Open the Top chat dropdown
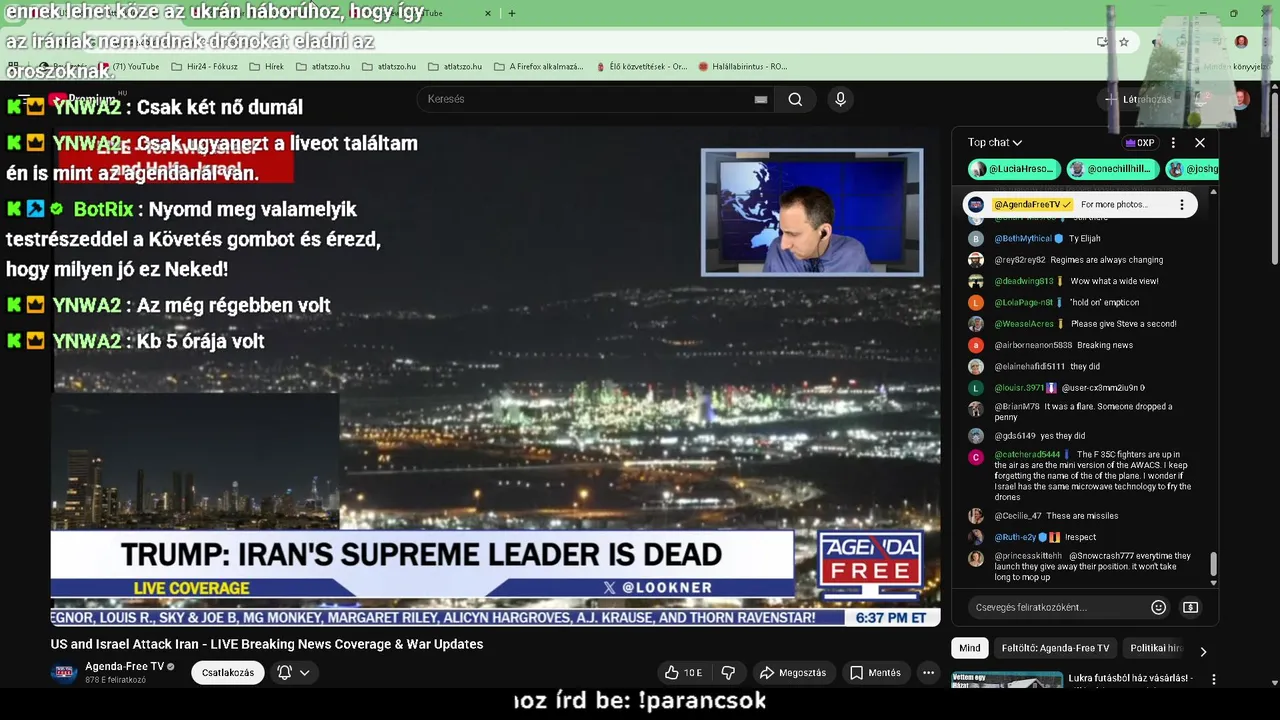This screenshot has width=1280, height=720. (x=995, y=143)
